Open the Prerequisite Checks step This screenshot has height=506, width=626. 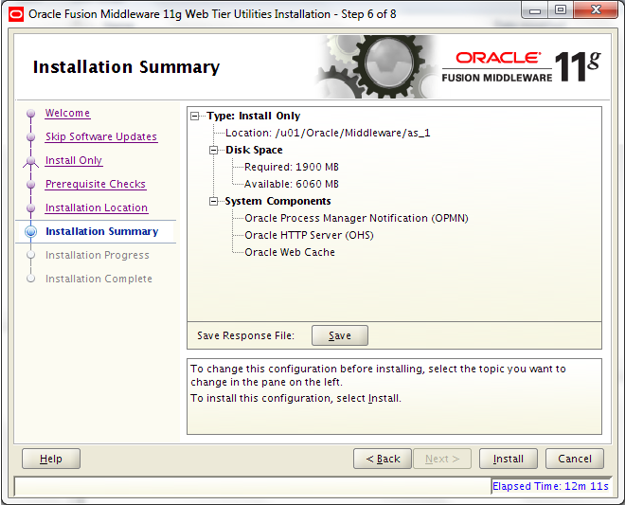click(95, 184)
